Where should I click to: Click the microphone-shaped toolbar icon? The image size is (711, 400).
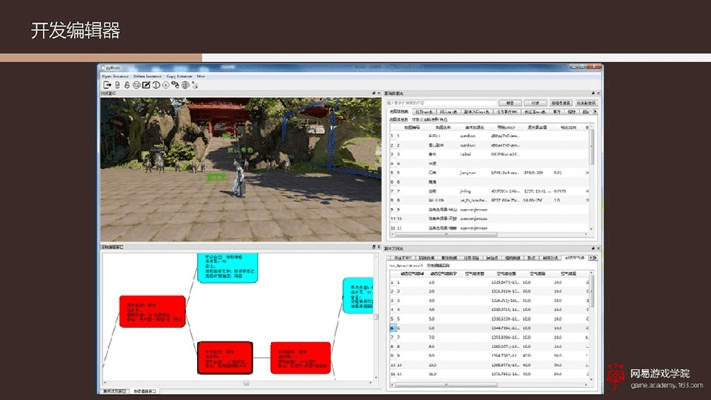(x=117, y=85)
